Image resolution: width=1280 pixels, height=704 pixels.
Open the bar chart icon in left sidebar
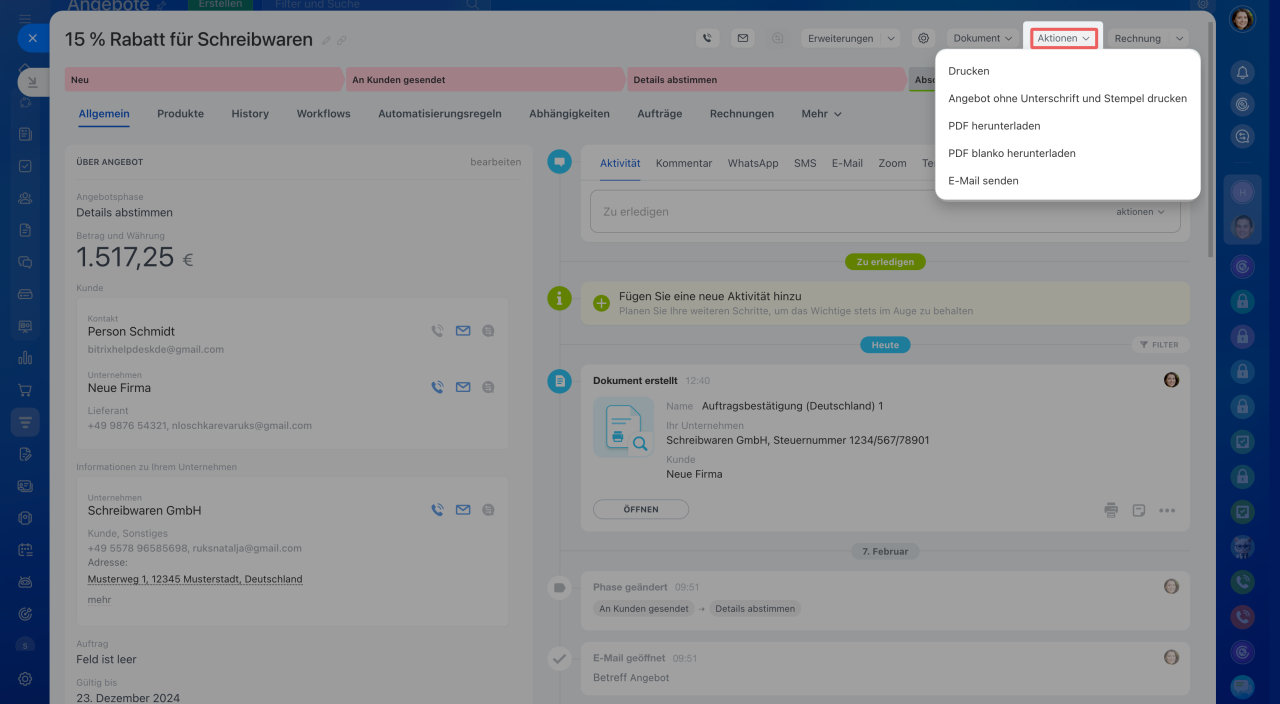tap(25, 358)
